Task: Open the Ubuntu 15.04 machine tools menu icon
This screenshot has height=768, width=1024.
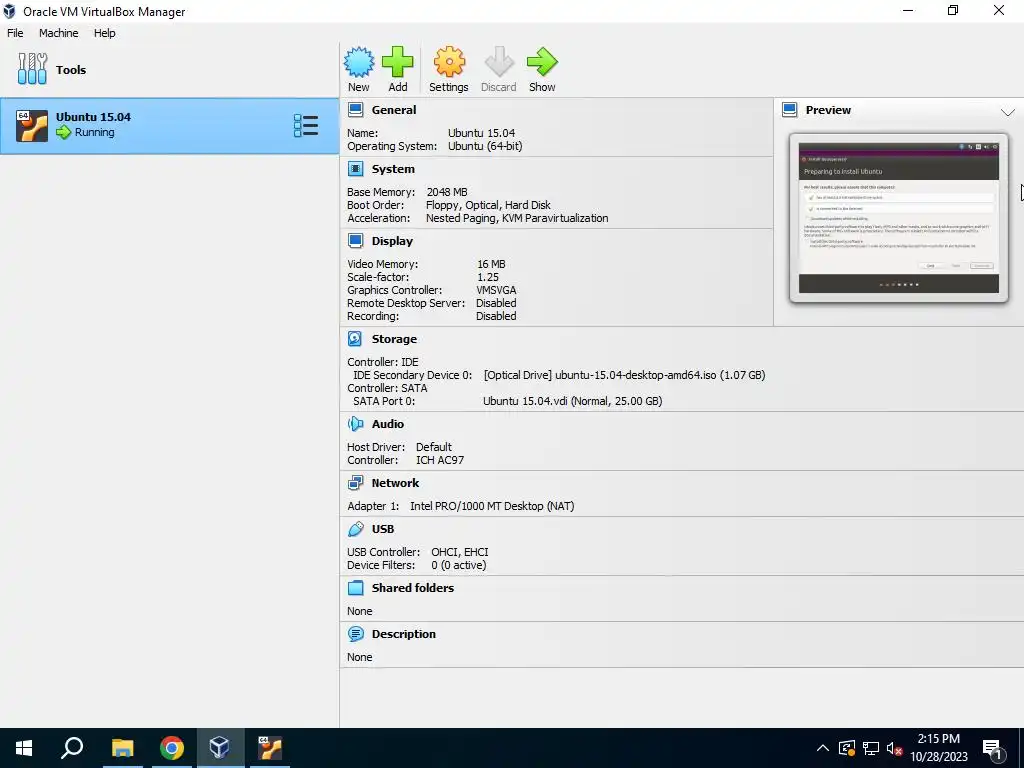Action: pos(306,125)
